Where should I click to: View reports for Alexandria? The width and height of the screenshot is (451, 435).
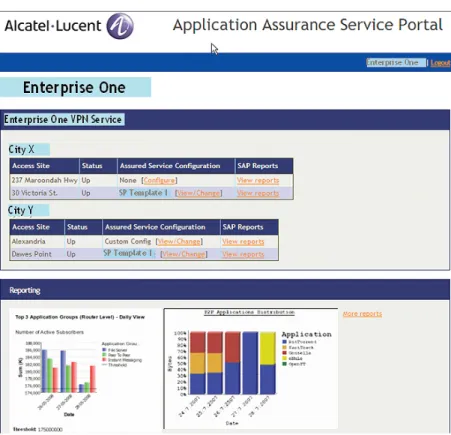[243, 241]
